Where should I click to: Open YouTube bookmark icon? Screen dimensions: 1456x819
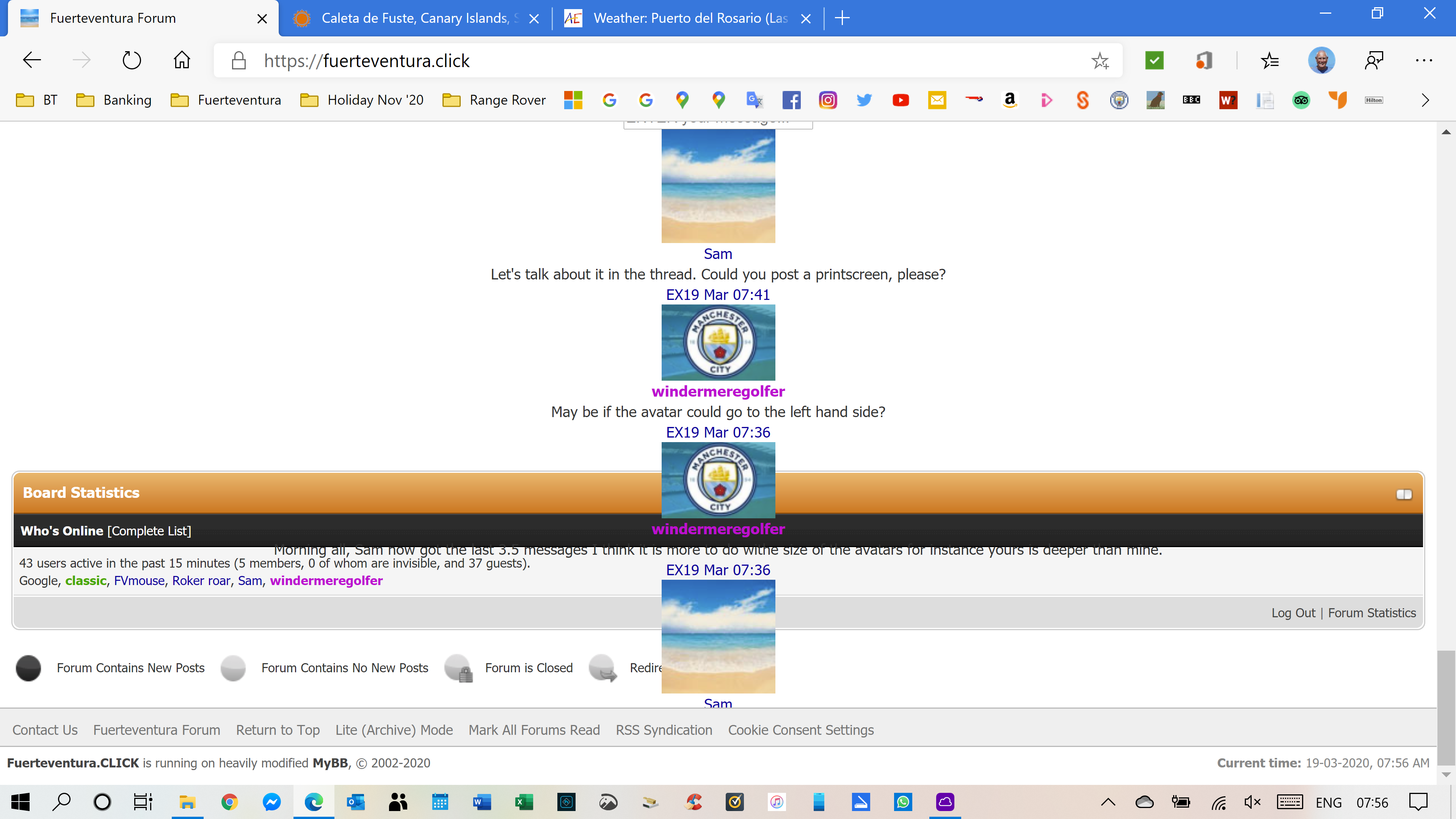click(901, 100)
